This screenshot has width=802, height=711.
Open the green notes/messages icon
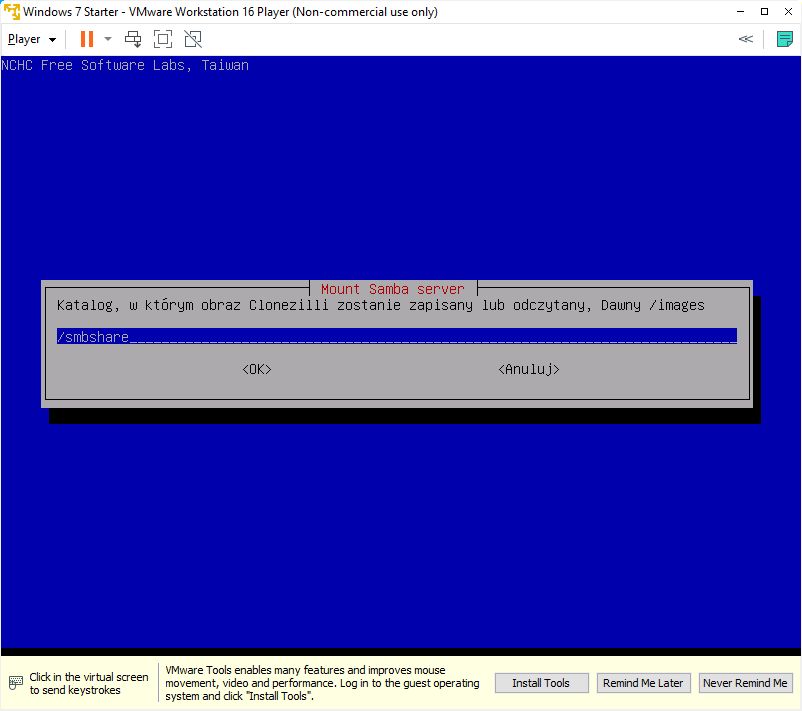point(784,39)
